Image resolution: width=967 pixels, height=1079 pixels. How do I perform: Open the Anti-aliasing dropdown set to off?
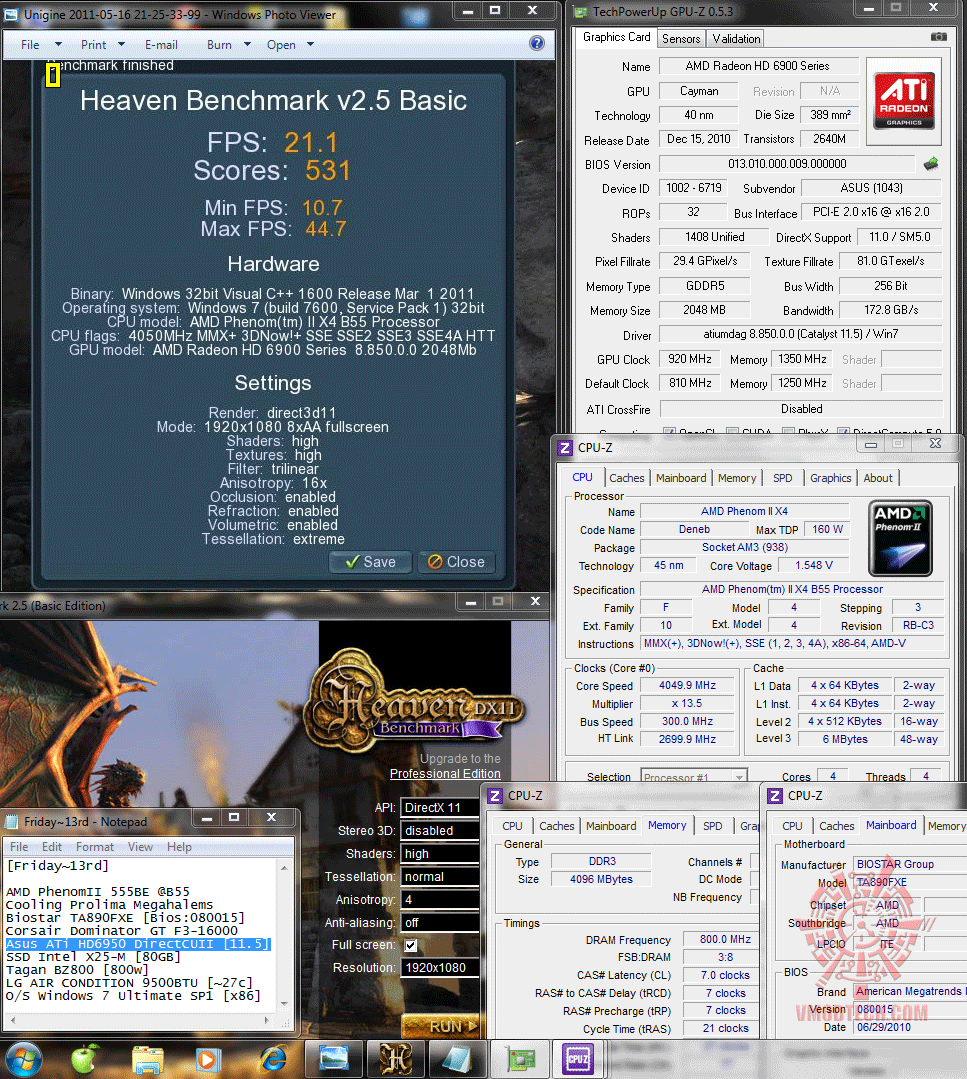(x=440, y=922)
